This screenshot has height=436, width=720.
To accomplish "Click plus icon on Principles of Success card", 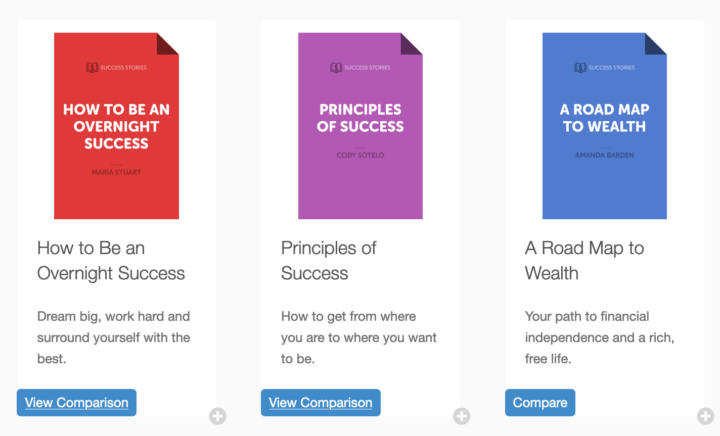I will (x=461, y=416).
